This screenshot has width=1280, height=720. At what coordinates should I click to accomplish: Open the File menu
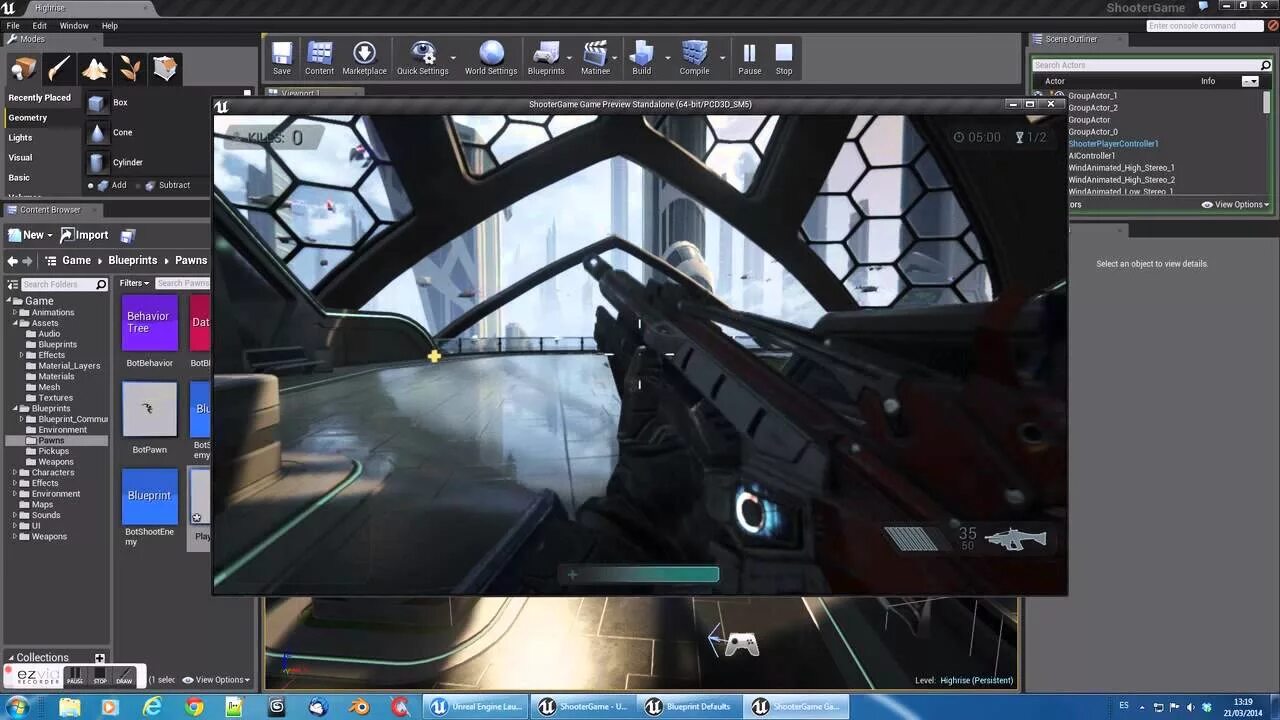click(x=13, y=25)
